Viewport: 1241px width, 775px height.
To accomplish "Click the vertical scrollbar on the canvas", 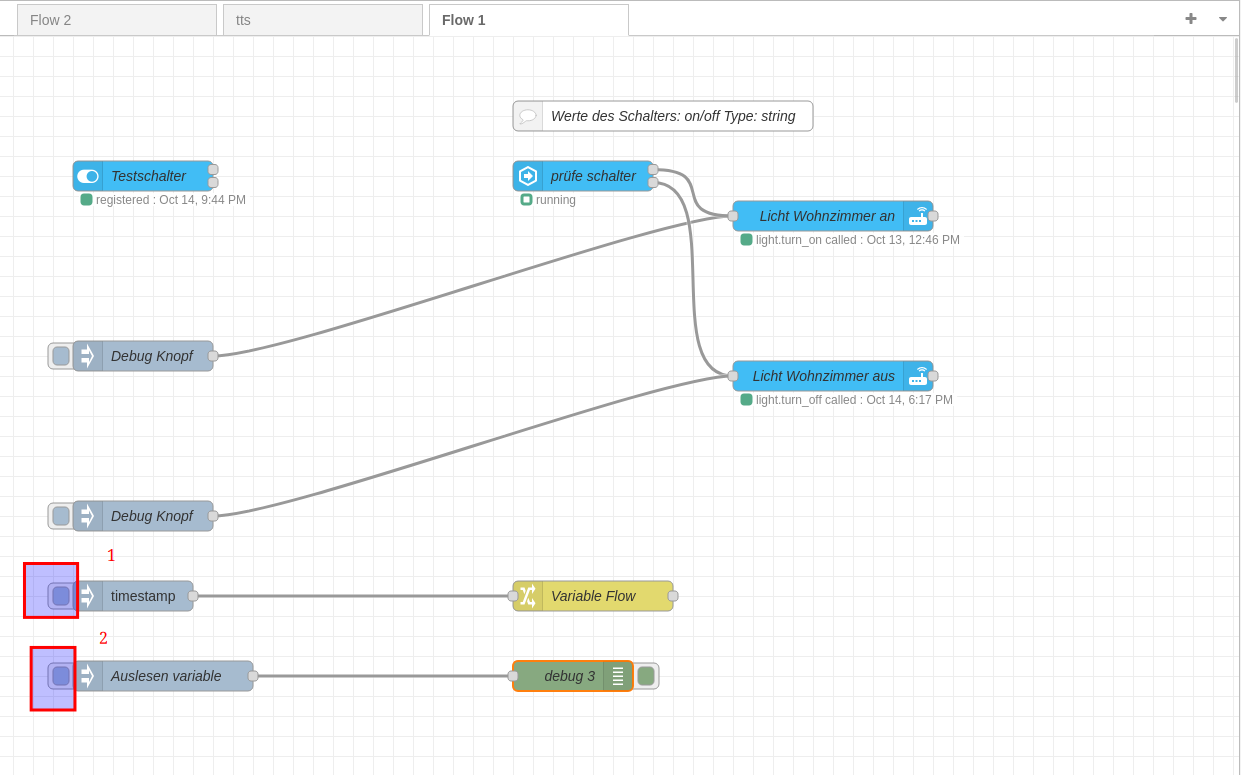I will pos(1236,70).
